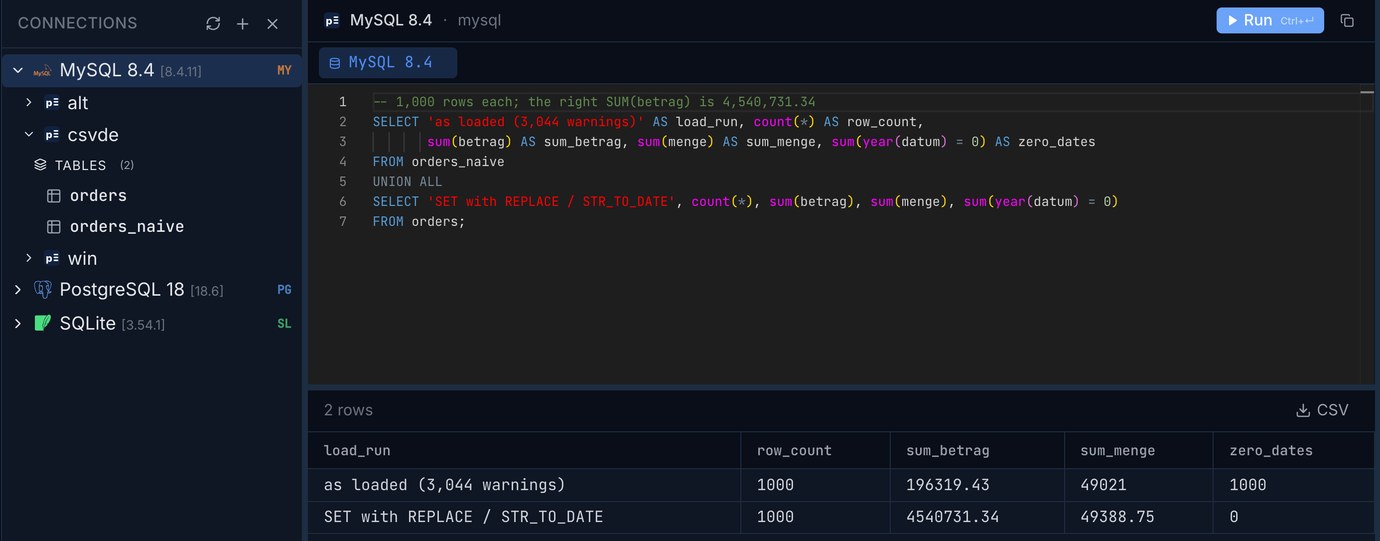Click the 'mysql' database name in header
This screenshot has height=541, width=1380.
click(479, 20)
